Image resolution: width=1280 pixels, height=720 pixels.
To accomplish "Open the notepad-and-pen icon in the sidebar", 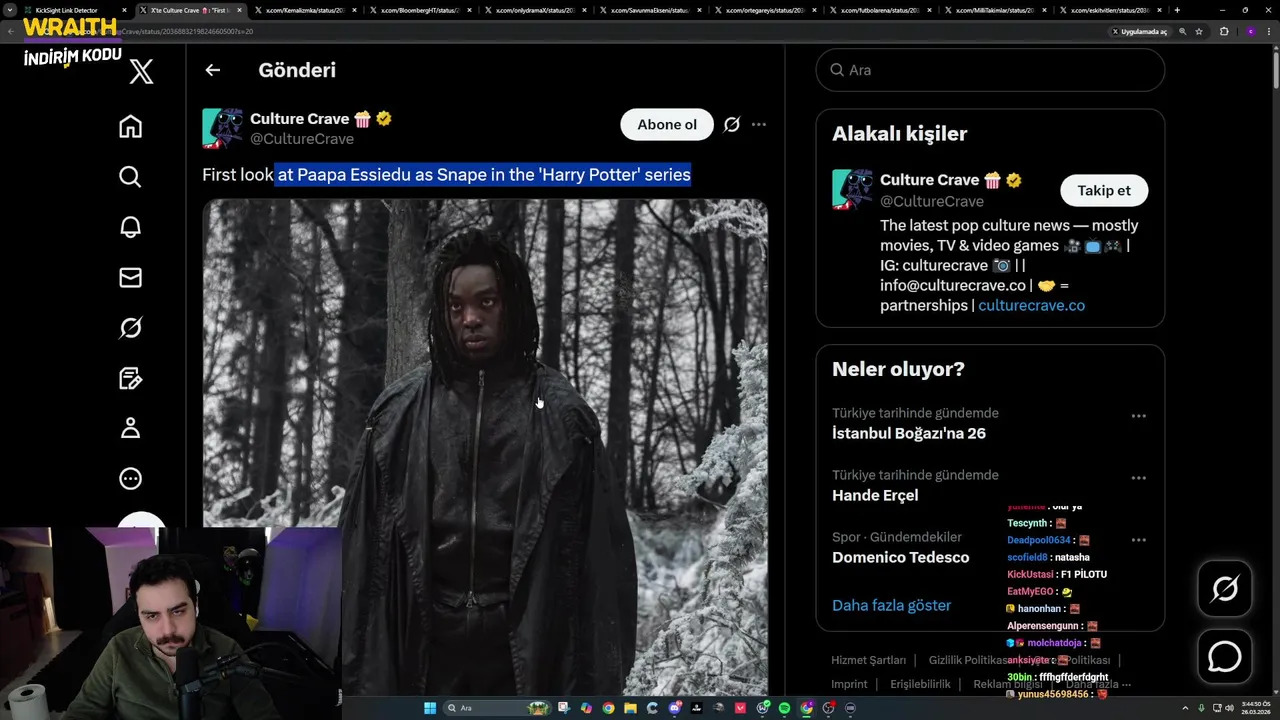I will 130,378.
